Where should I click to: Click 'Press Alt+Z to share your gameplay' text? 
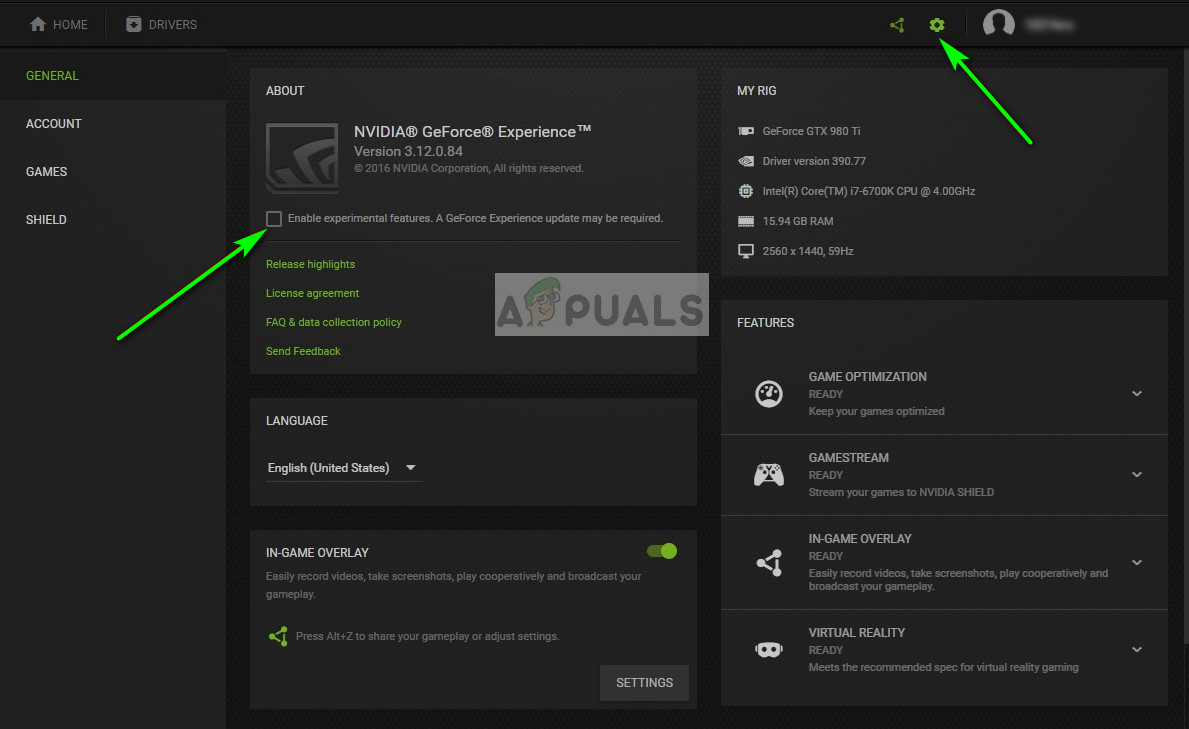(428, 636)
